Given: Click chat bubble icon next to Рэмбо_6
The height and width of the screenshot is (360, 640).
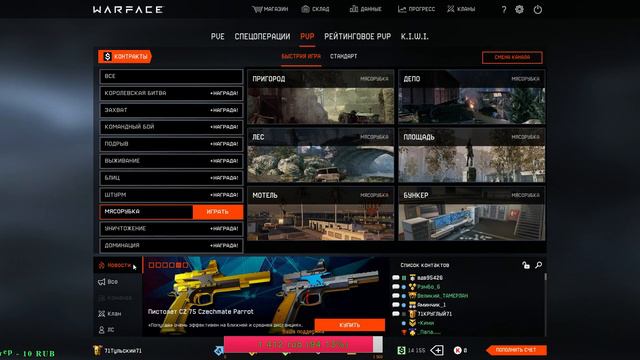Looking at the screenshot, I should click(x=396, y=287).
